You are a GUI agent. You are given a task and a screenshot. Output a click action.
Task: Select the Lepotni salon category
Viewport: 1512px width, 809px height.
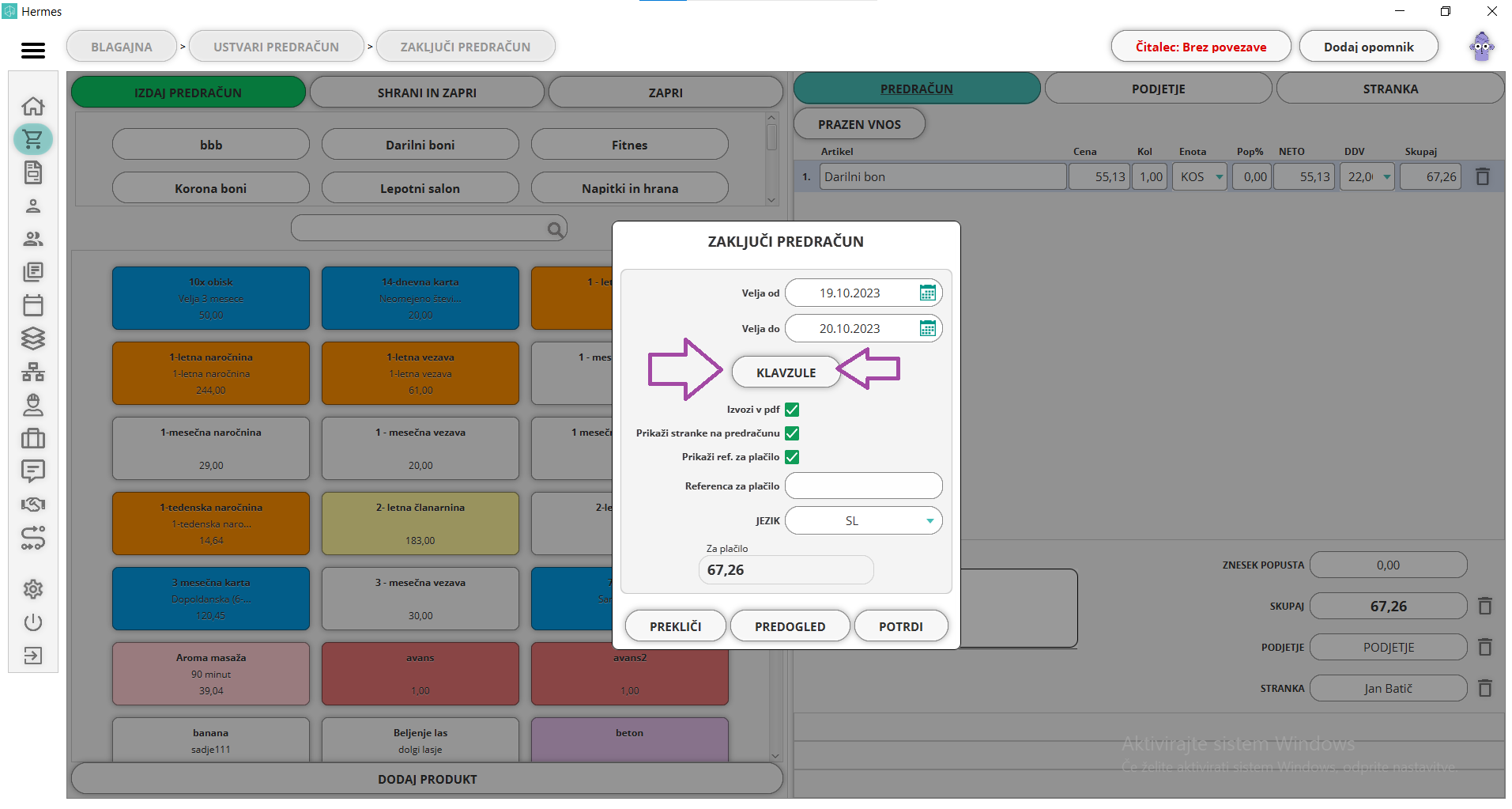click(x=420, y=188)
